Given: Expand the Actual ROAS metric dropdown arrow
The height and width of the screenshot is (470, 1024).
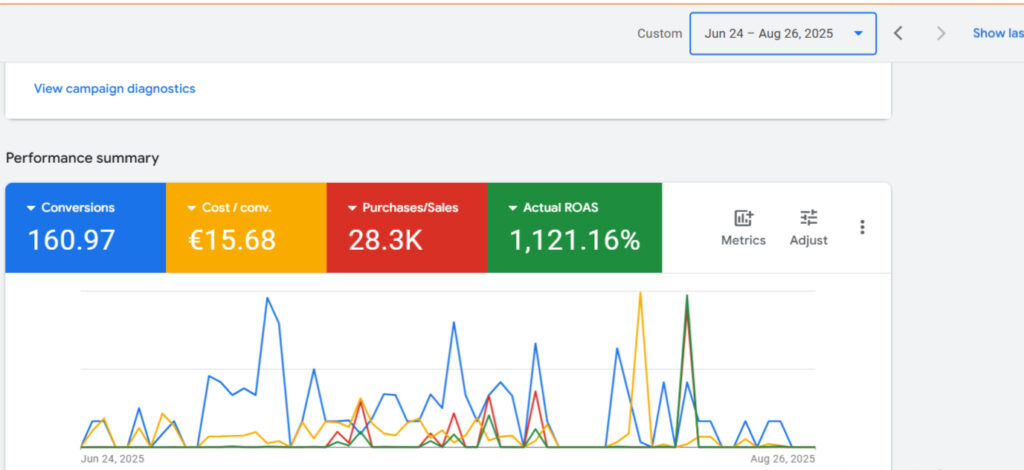Looking at the screenshot, I should (x=513, y=208).
